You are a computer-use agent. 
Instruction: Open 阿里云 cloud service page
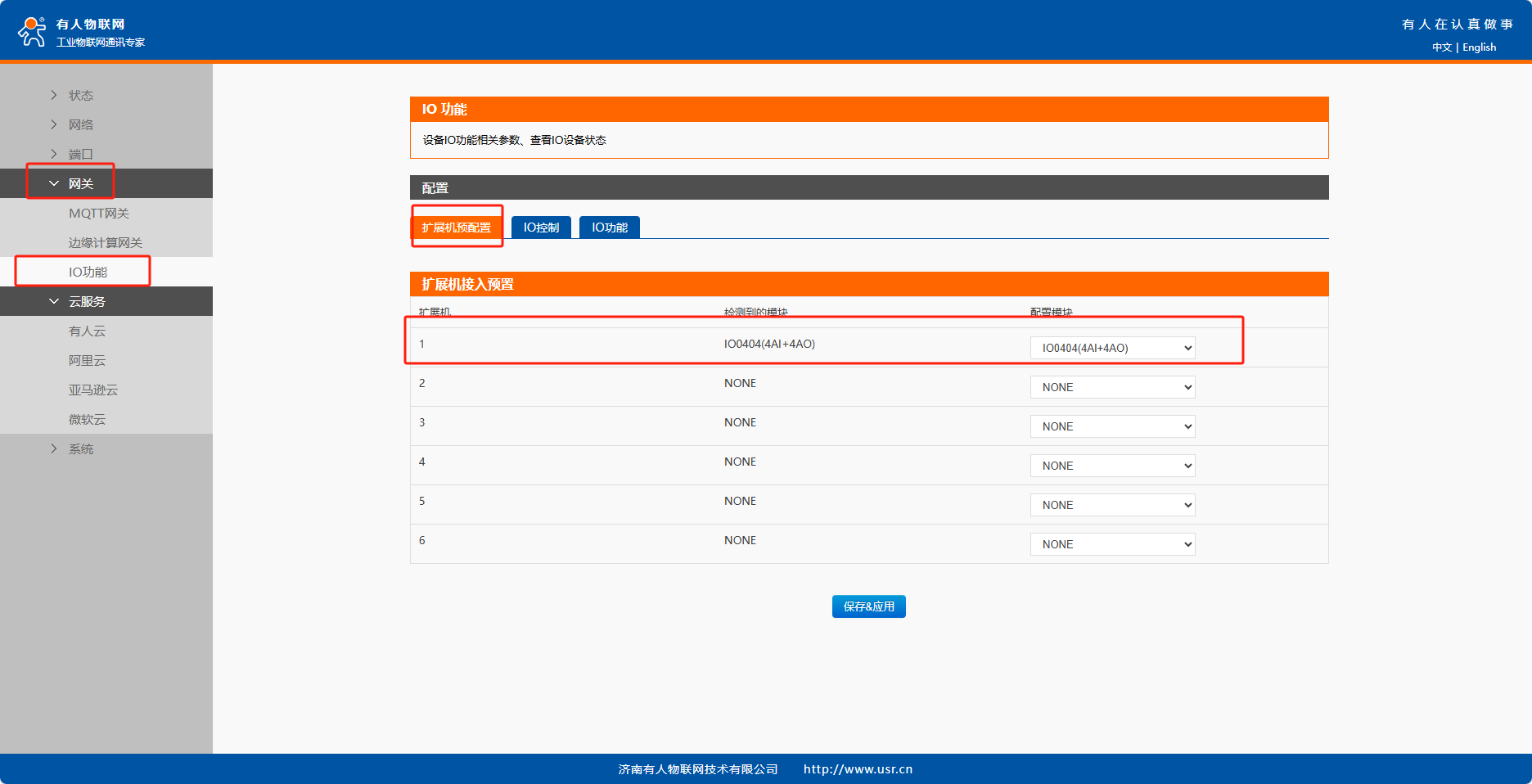click(87, 360)
